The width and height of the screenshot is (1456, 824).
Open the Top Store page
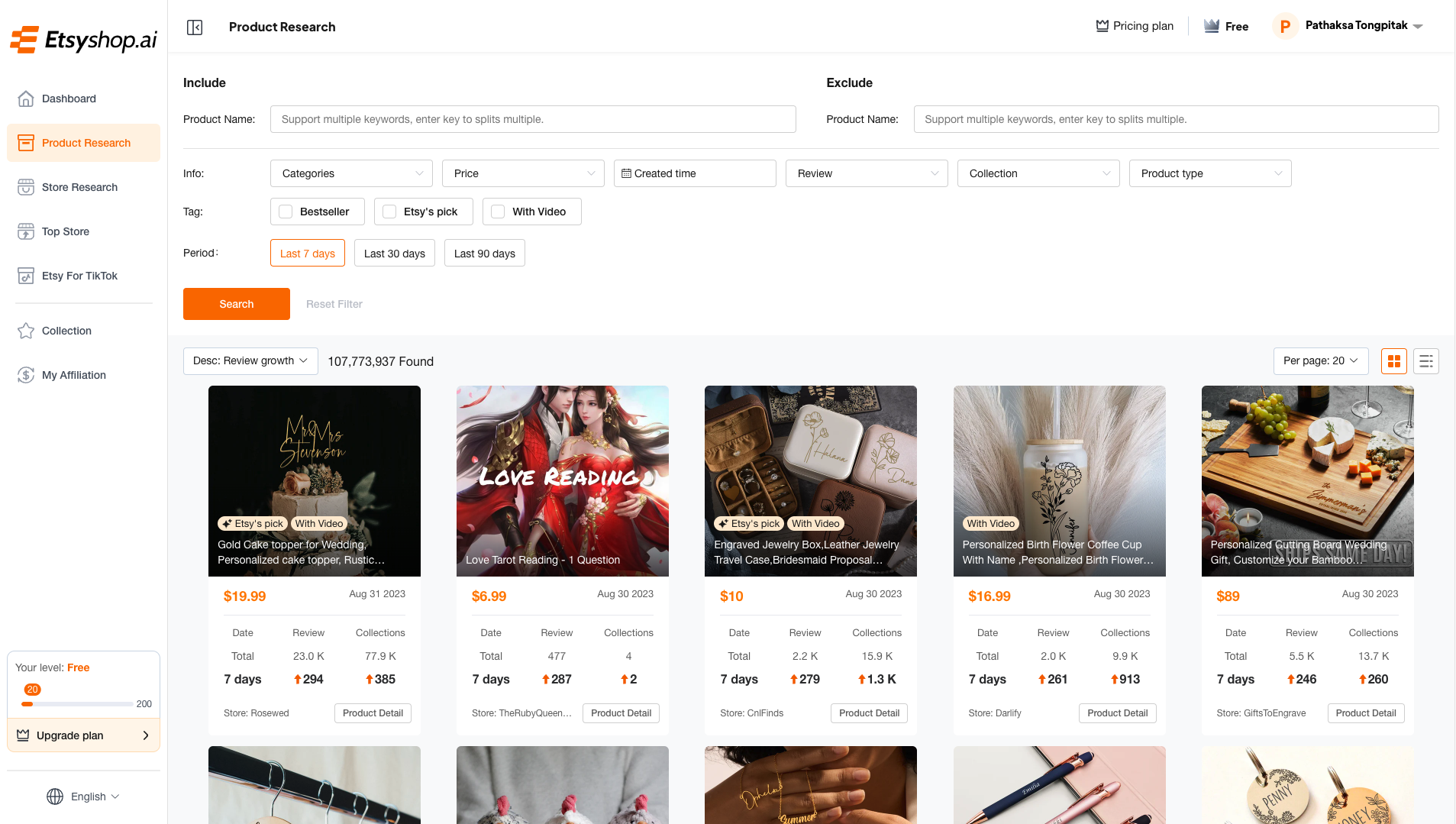(65, 231)
